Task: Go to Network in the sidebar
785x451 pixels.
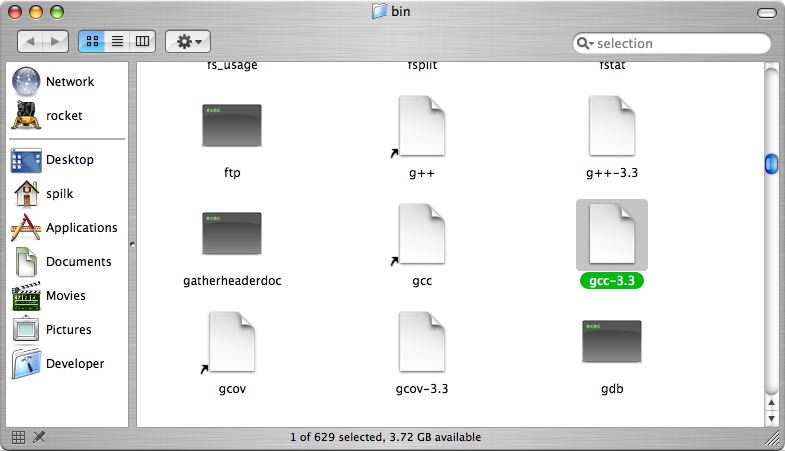Action: (x=69, y=82)
